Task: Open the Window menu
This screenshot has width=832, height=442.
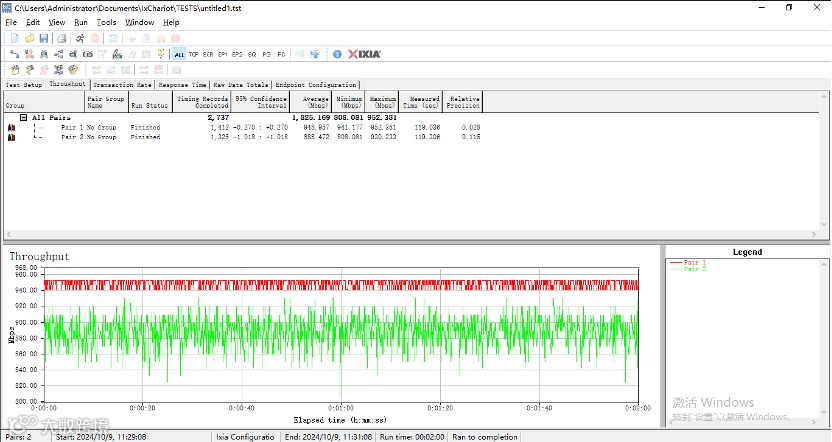Action: tap(140, 22)
